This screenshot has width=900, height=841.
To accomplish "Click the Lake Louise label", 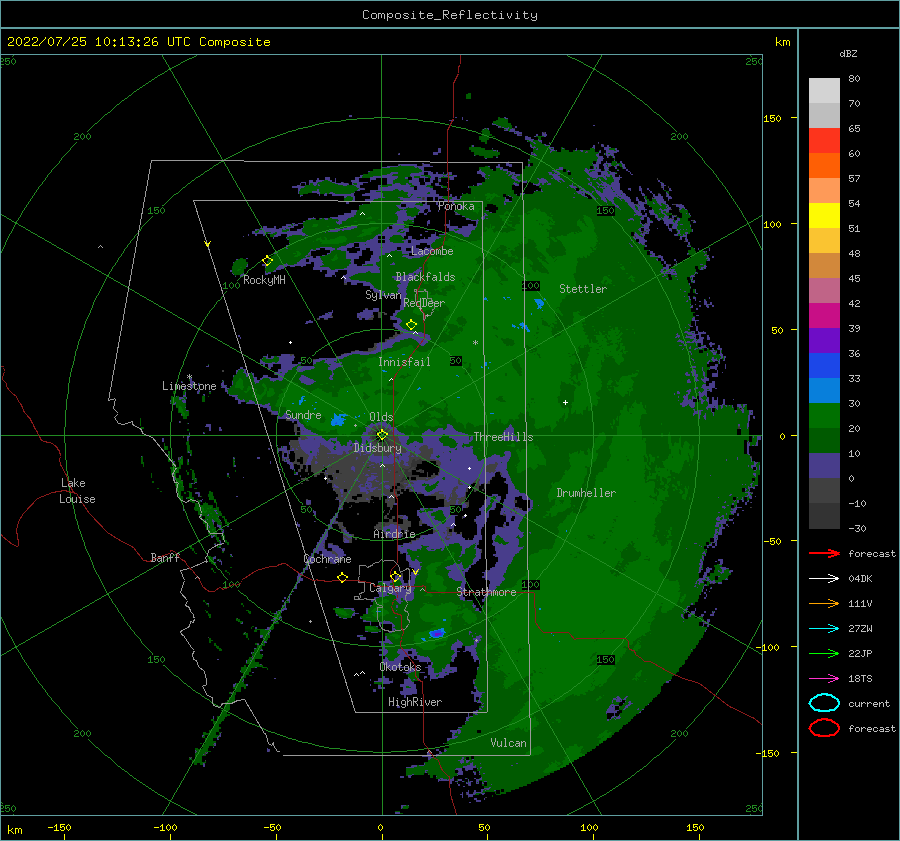I will (x=77, y=491).
